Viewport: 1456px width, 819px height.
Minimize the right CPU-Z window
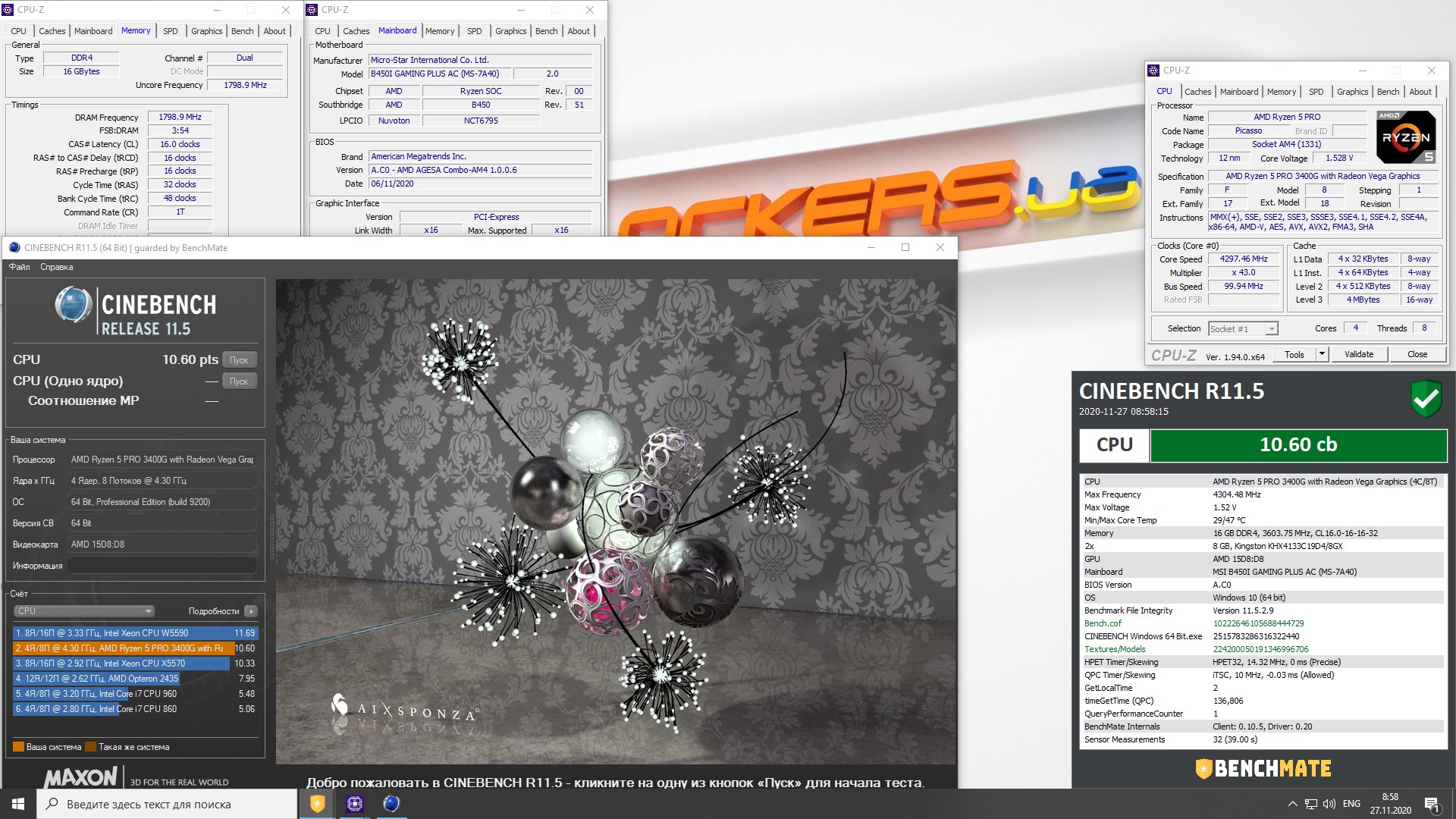pyautogui.click(x=1363, y=71)
